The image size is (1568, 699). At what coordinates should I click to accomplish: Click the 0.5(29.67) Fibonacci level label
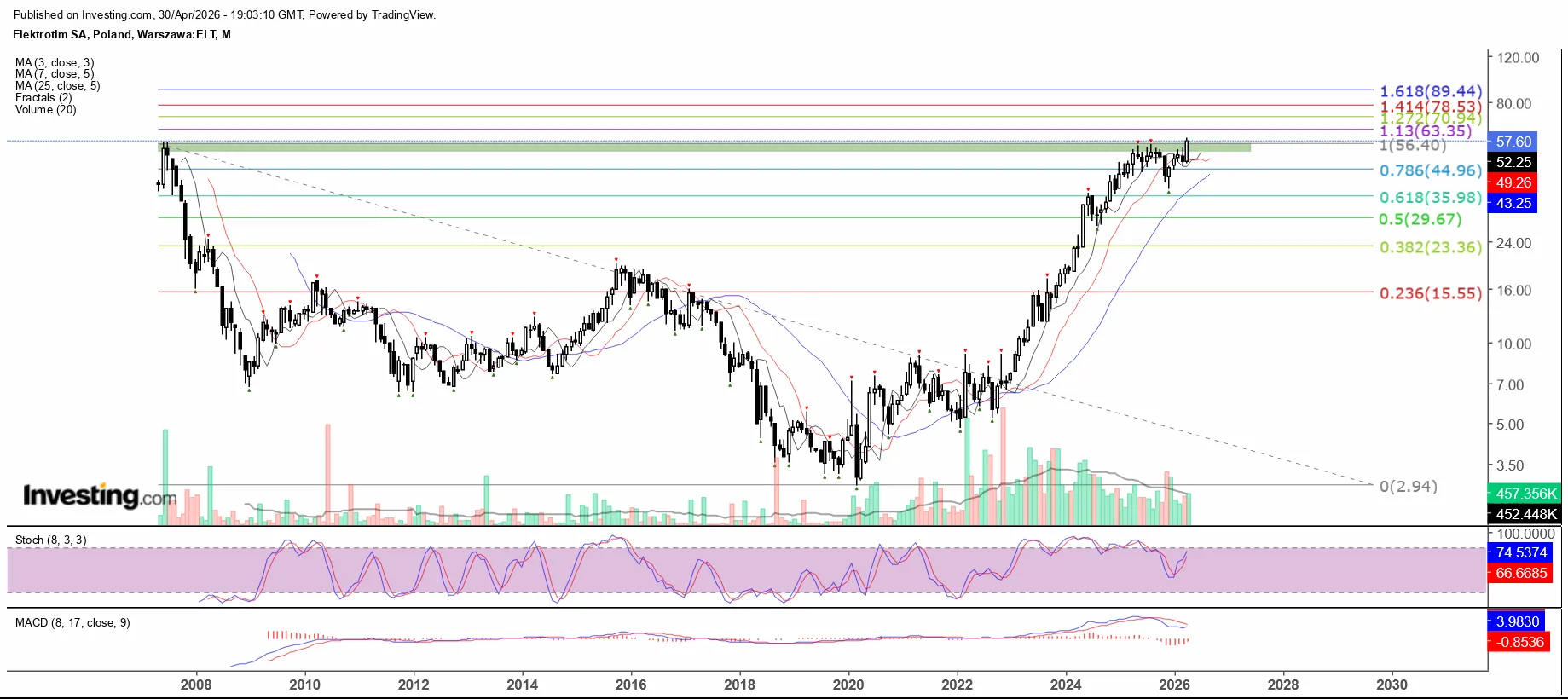[x=1420, y=219]
